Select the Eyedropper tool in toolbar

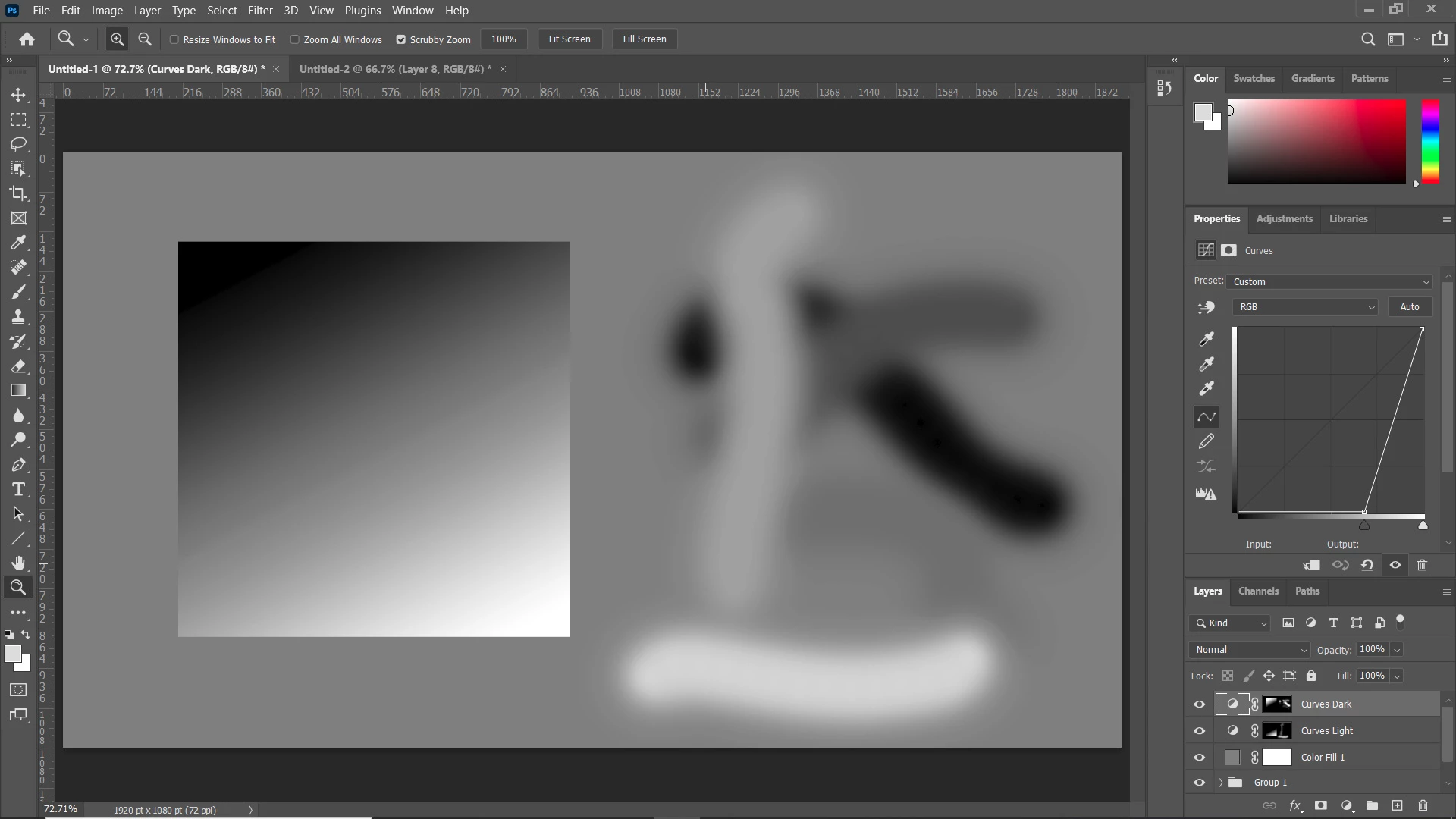19,243
